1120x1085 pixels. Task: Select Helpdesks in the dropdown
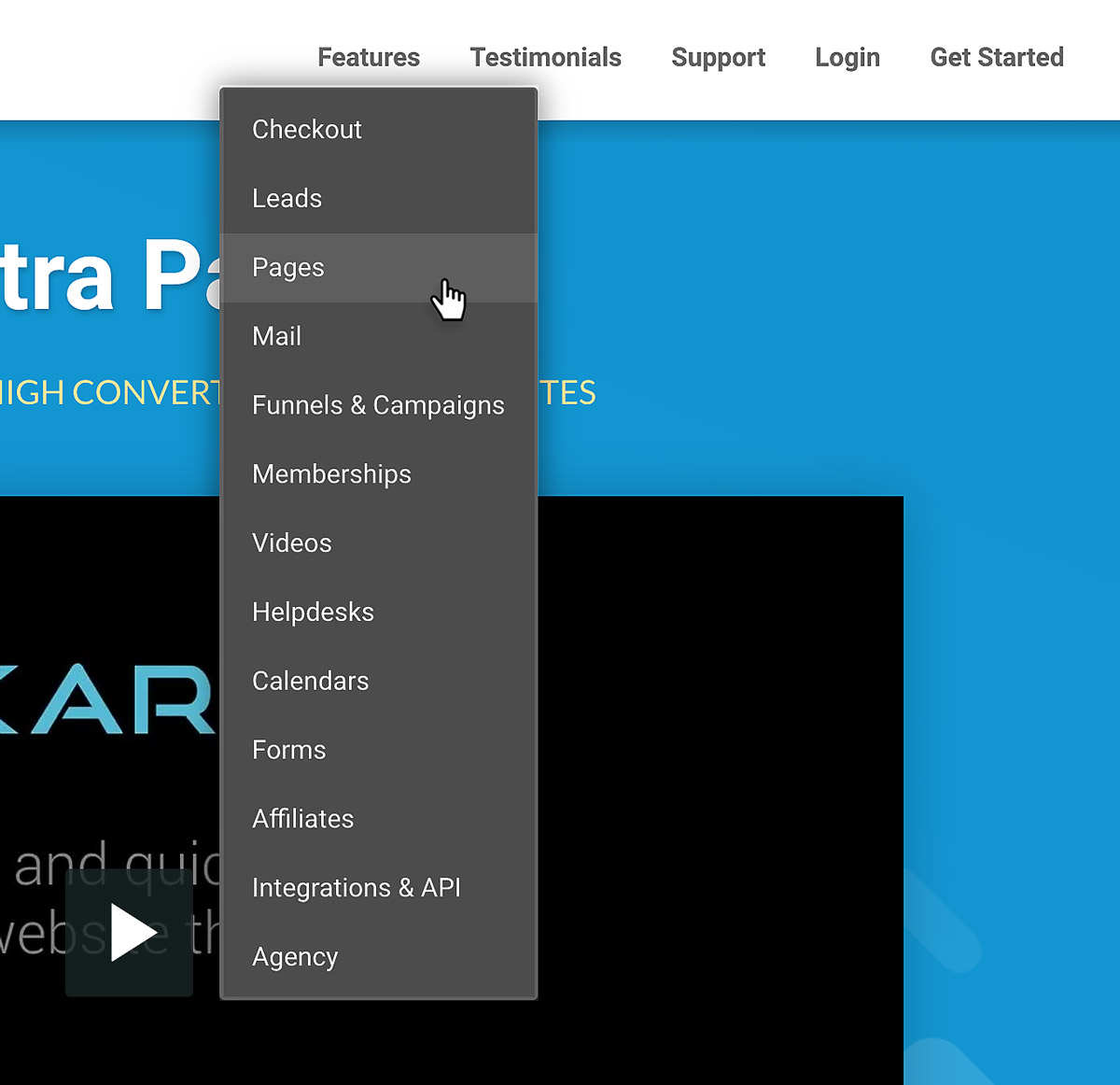(313, 613)
